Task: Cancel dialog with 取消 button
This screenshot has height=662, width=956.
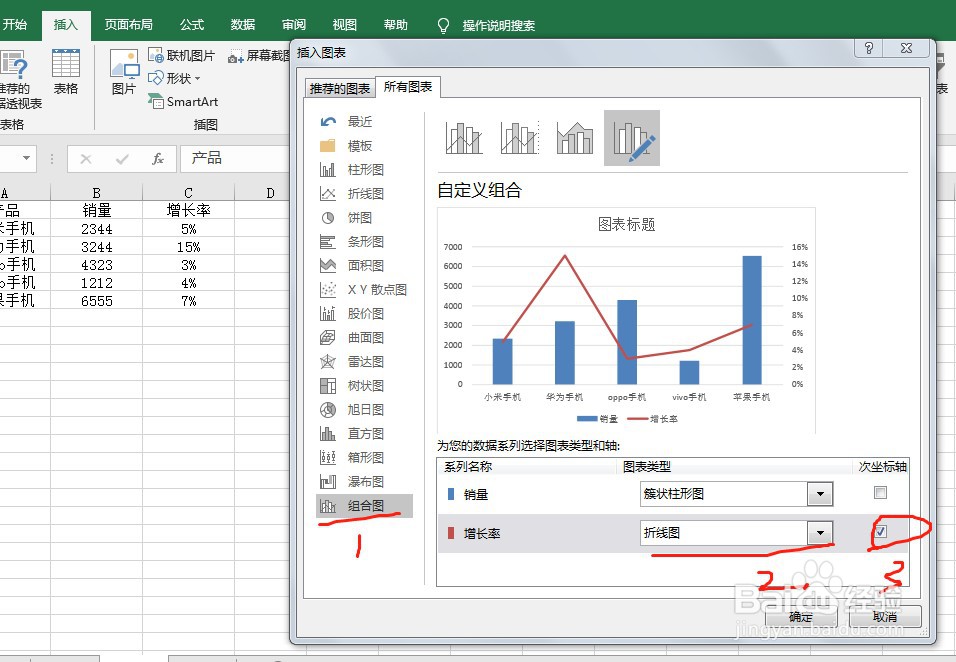Action: click(885, 617)
